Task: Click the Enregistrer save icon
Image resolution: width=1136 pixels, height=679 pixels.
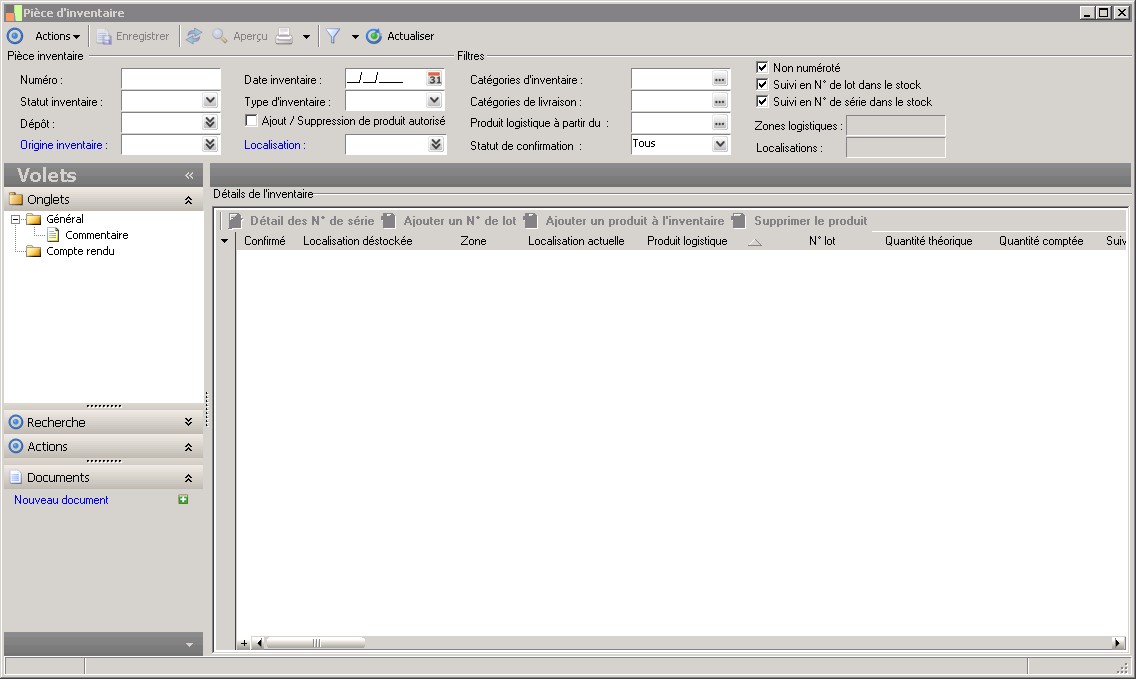Action: click(x=104, y=36)
